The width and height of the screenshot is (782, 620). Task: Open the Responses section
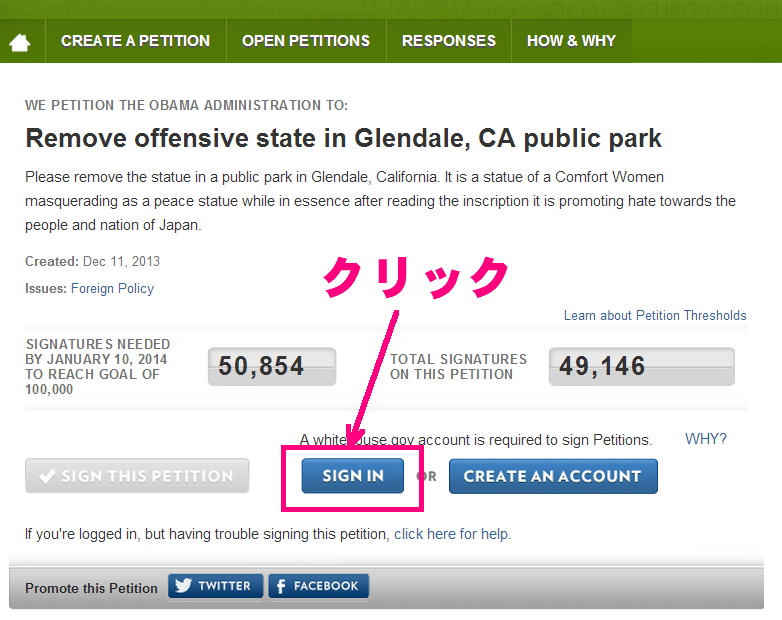point(449,41)
